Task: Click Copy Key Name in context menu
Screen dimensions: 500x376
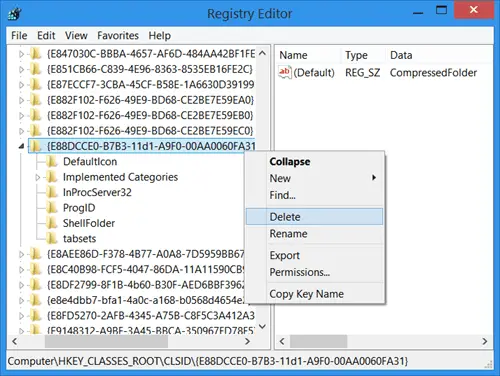Action: (306, 294)
